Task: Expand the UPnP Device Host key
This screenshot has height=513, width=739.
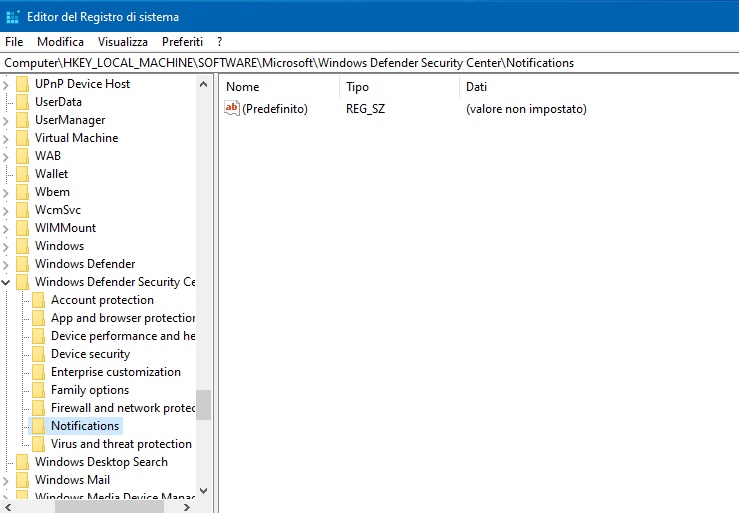Action: click(x=6, y=85)
